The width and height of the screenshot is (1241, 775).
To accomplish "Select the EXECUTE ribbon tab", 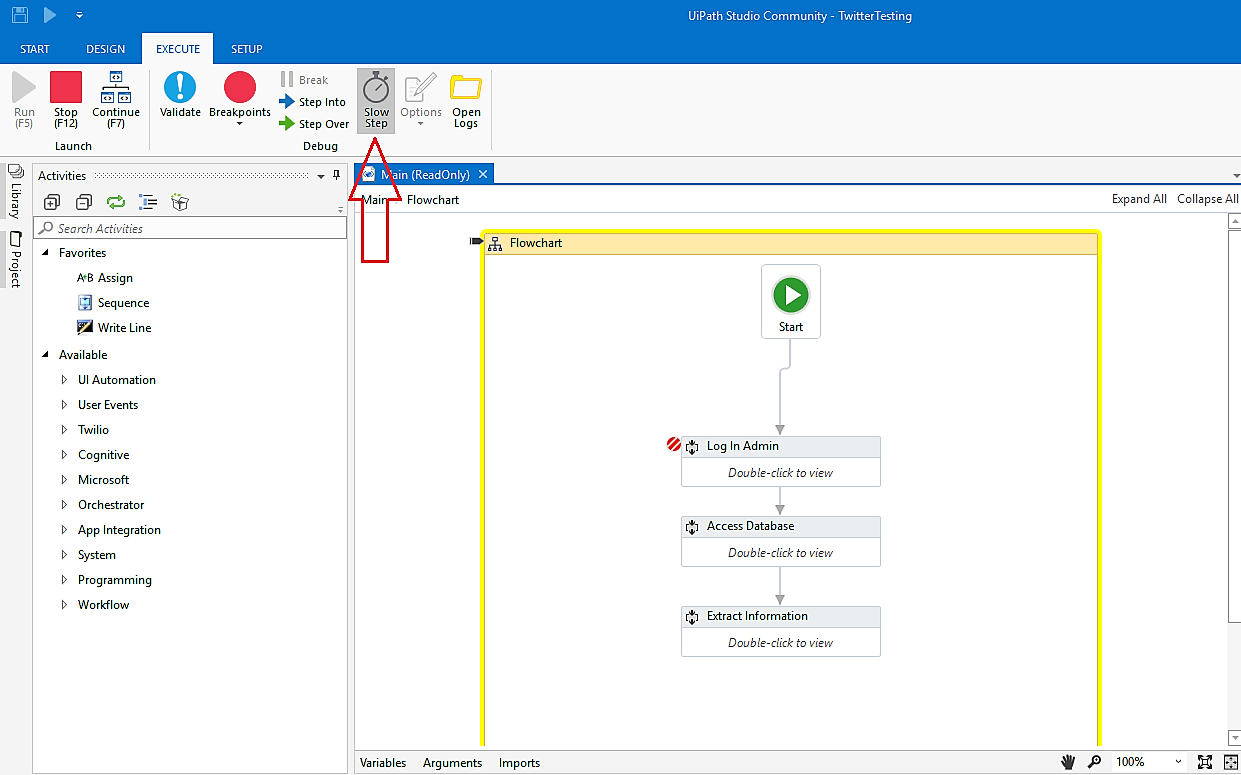I will click(x=178, y=49).
